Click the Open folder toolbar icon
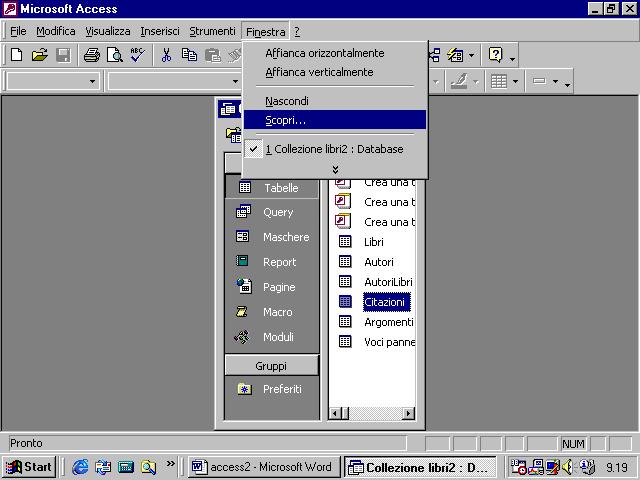 (x=40, y=55)
